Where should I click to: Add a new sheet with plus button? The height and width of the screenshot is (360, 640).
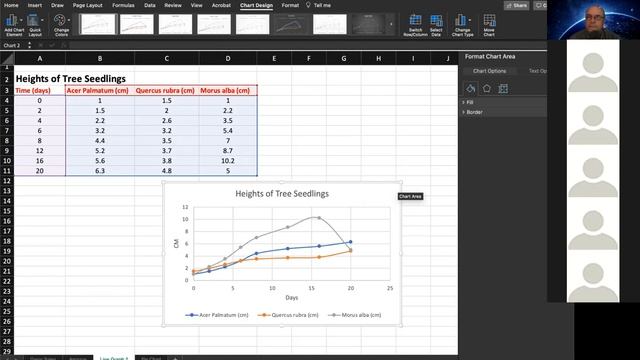(175, 358)
